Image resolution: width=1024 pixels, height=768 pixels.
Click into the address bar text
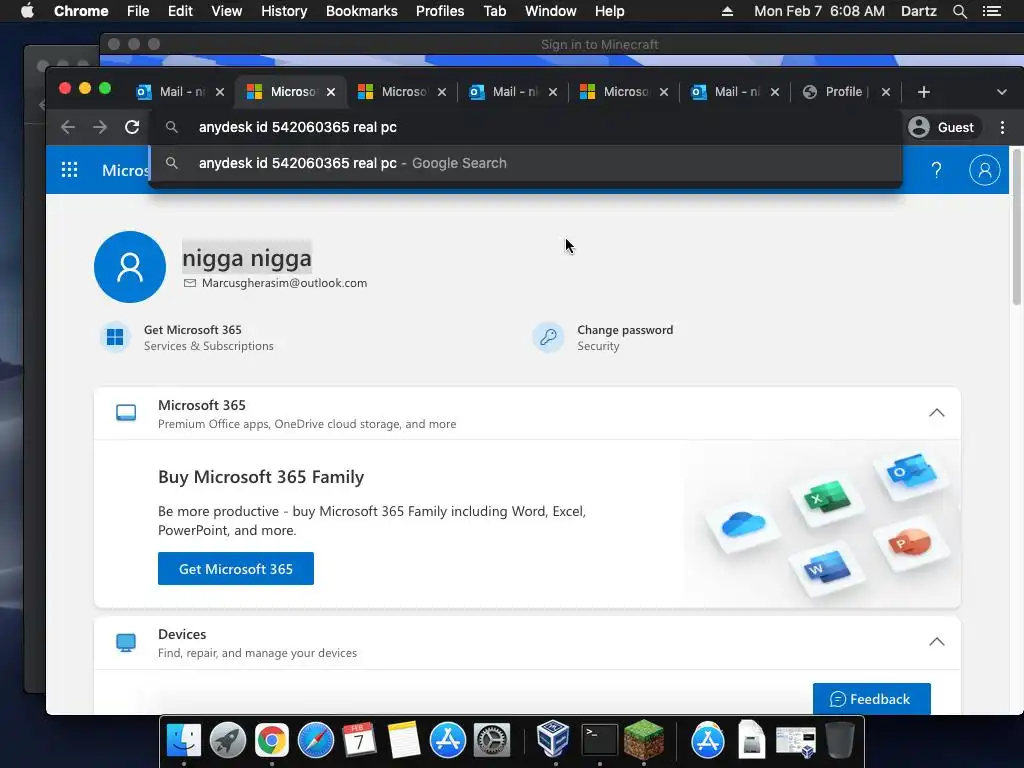(298, 127)
